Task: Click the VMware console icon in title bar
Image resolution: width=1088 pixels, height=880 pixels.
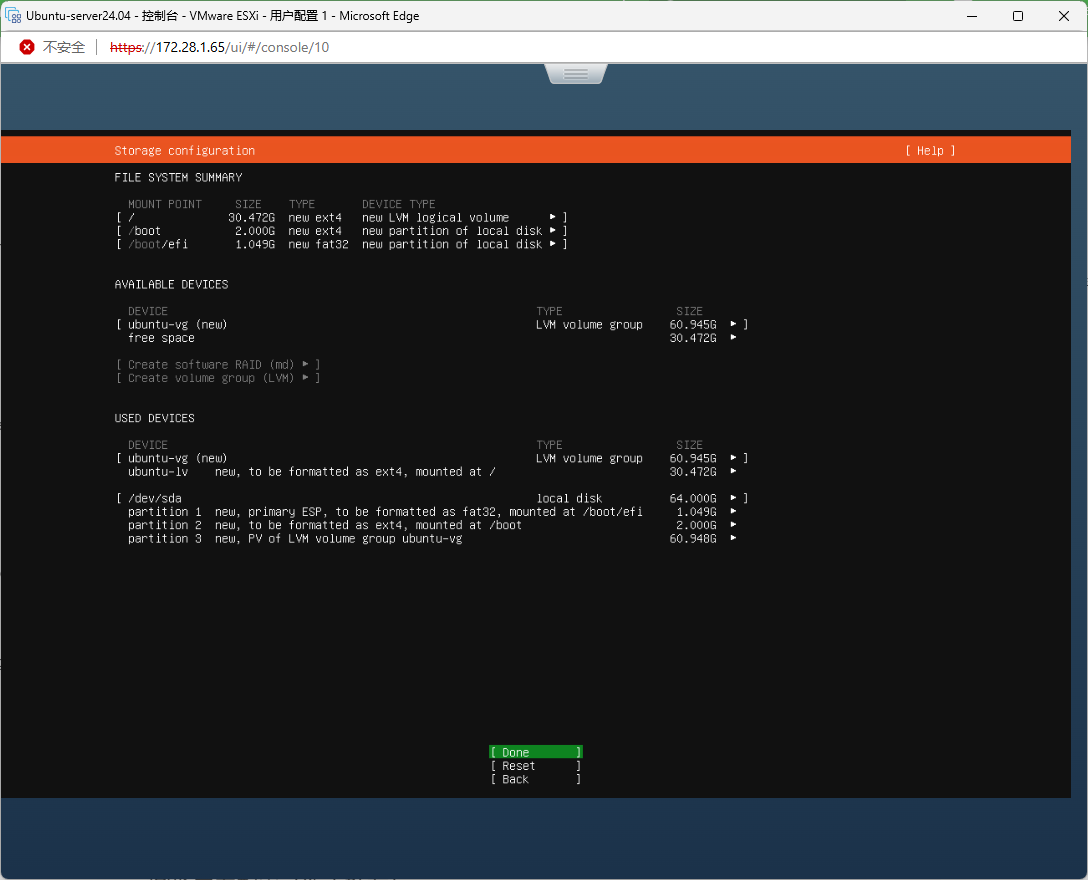Action: 14,16
